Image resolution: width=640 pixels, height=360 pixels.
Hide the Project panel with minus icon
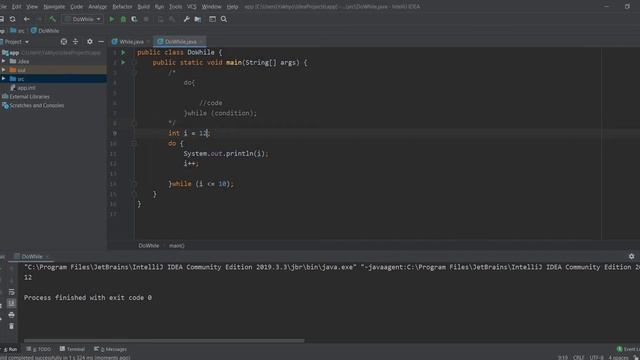(101, 42)
